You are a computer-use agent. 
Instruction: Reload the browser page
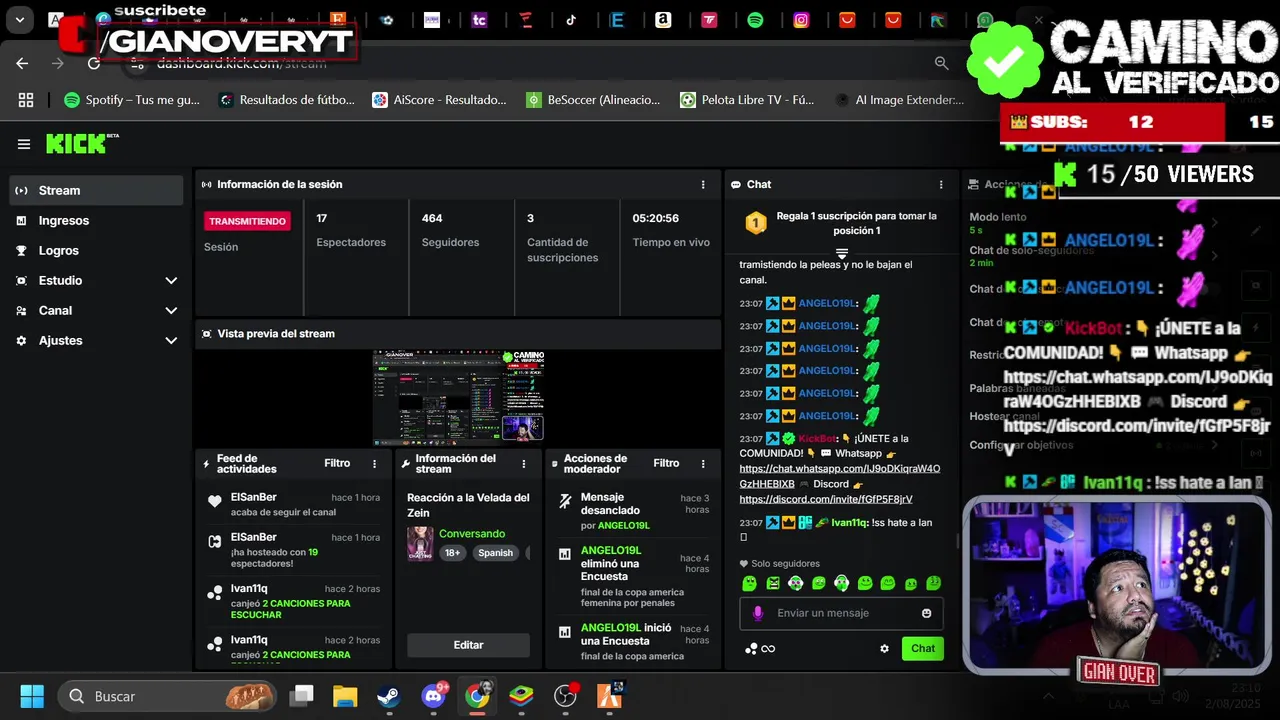click(x=94, y=63)
